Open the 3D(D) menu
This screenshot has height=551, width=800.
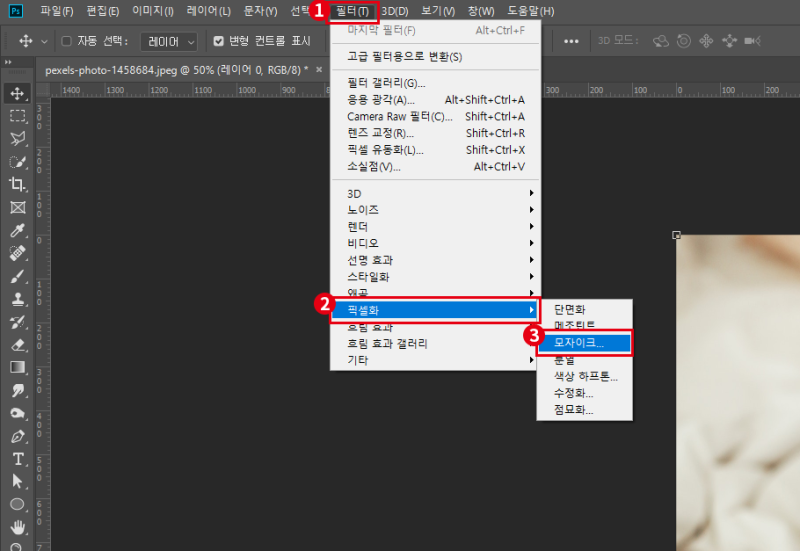395,11
